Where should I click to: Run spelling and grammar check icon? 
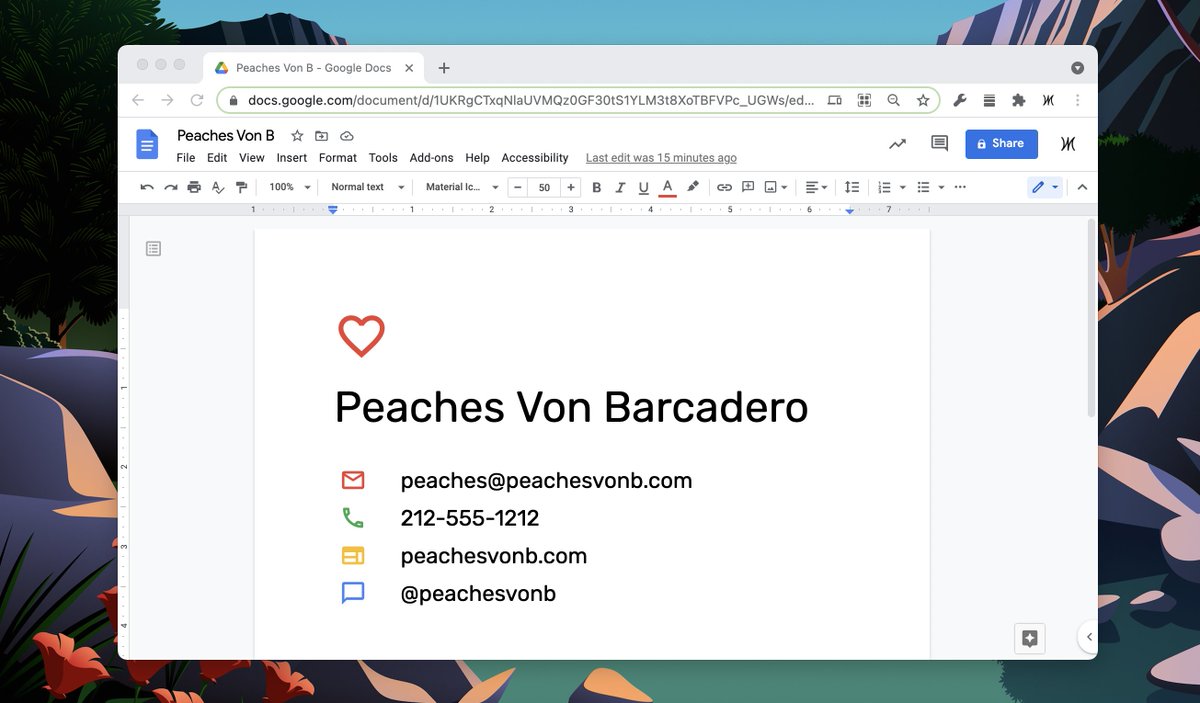point(218,187)
